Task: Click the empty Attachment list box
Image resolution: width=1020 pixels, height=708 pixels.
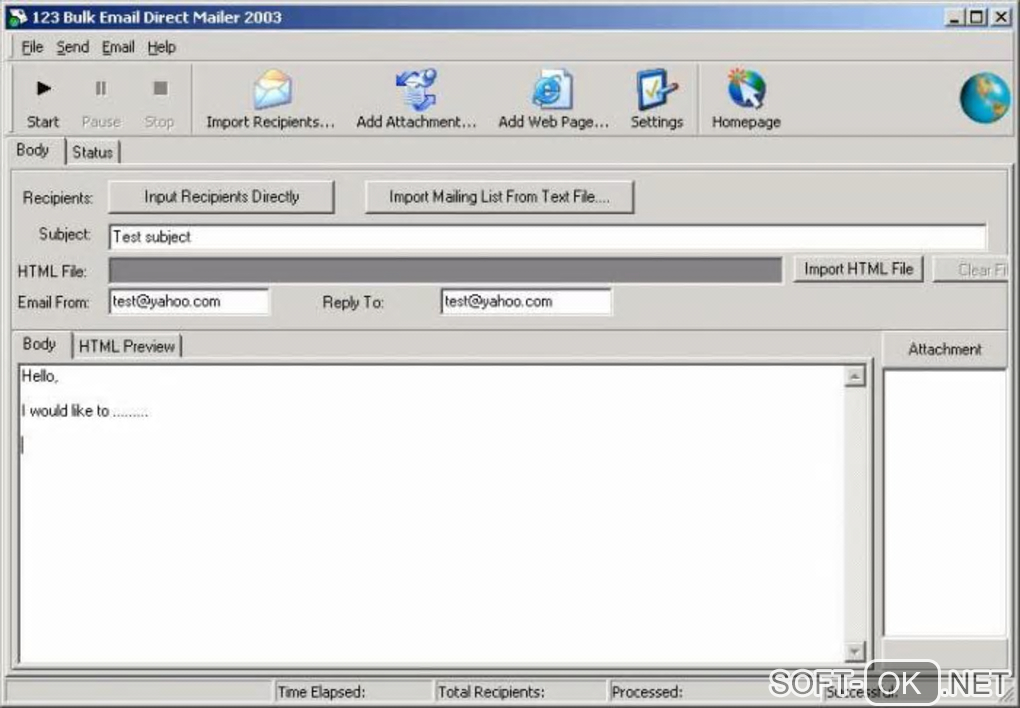Action: click(945, 503)
